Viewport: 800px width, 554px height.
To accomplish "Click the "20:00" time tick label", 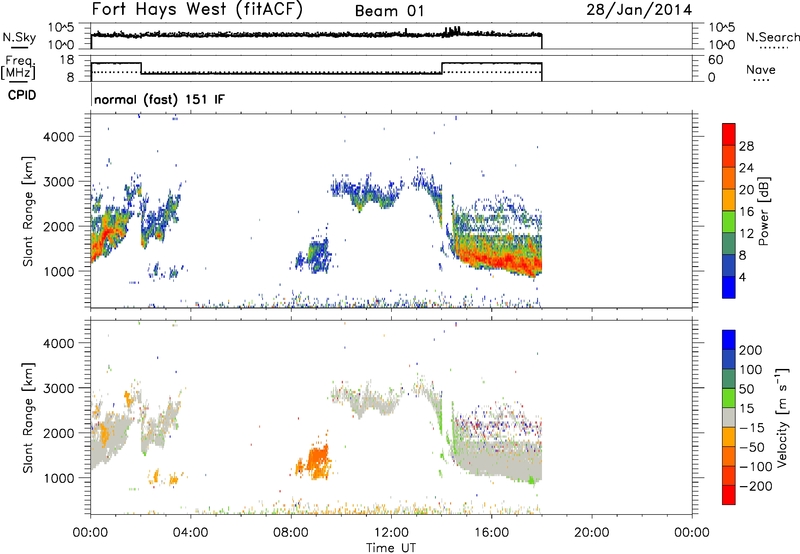I will pos(591,533).
